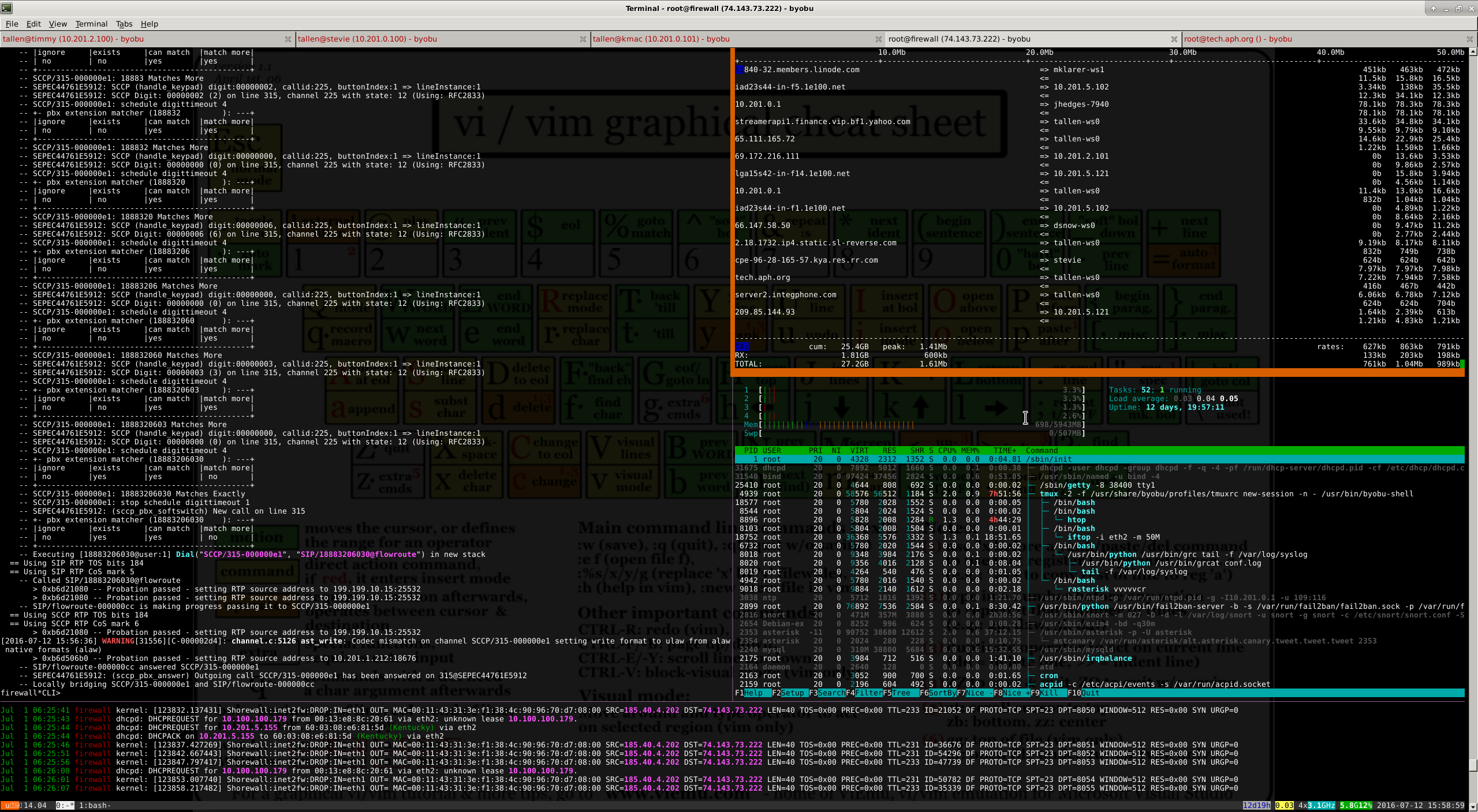Switch to the tallen@stevie tab
Image resolution: width=1478 pixels, height=812 pixels.
[x=367, y=39]
